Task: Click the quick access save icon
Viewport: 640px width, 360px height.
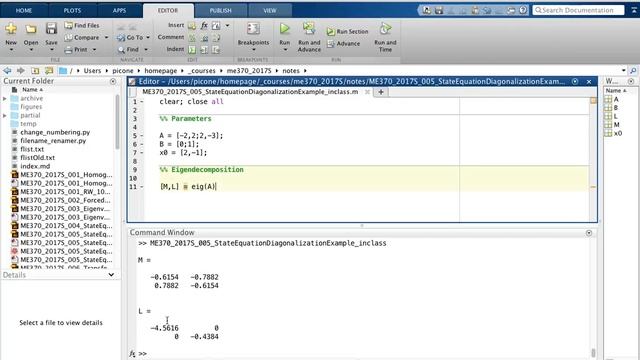Action: tap(439, 10)
